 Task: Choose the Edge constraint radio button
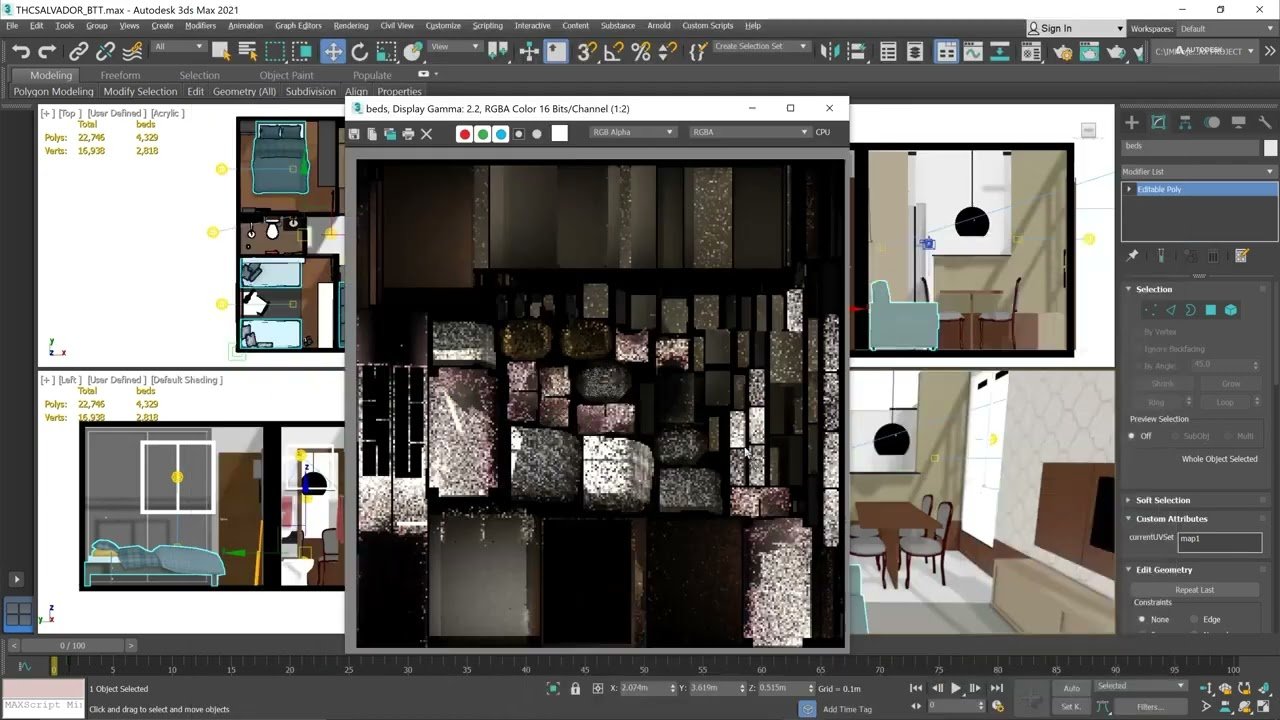point(1194,620)
